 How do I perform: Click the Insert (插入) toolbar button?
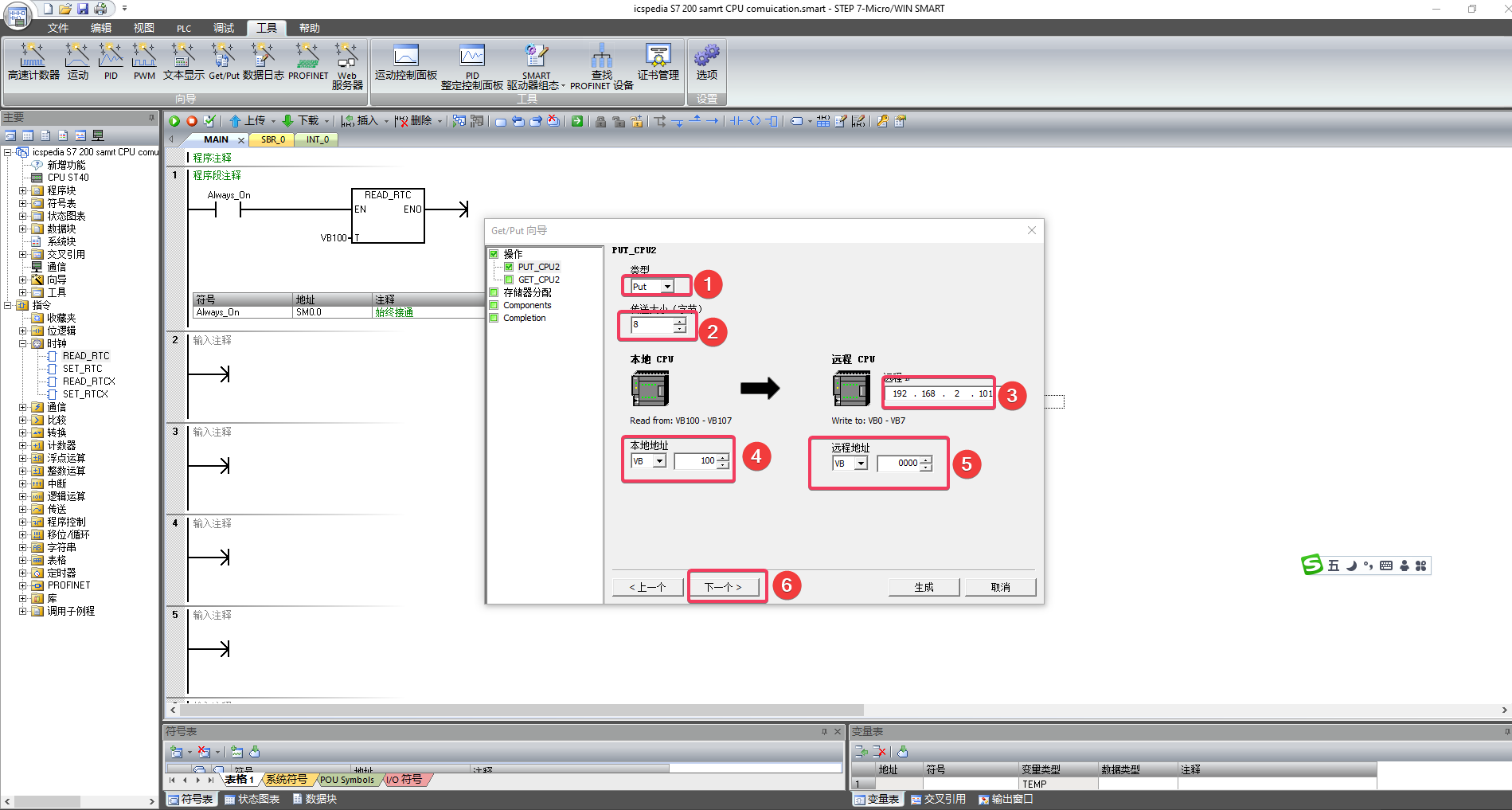(x=360, y=121)
